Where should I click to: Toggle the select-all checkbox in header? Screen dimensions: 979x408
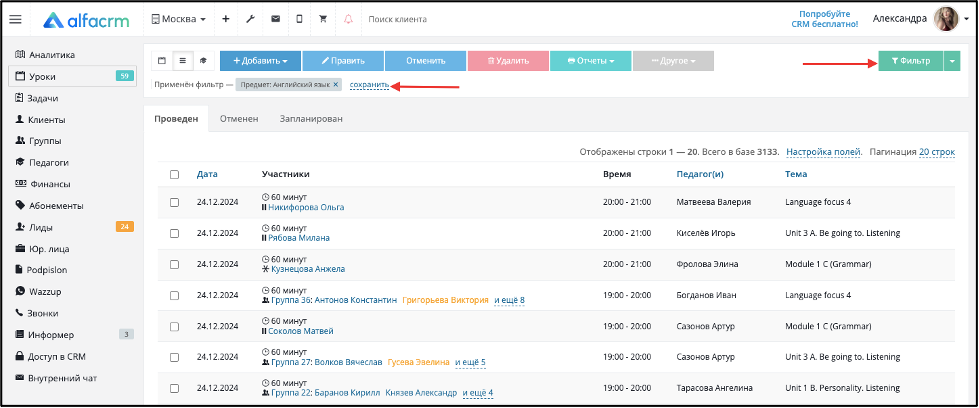coord(174,174)
